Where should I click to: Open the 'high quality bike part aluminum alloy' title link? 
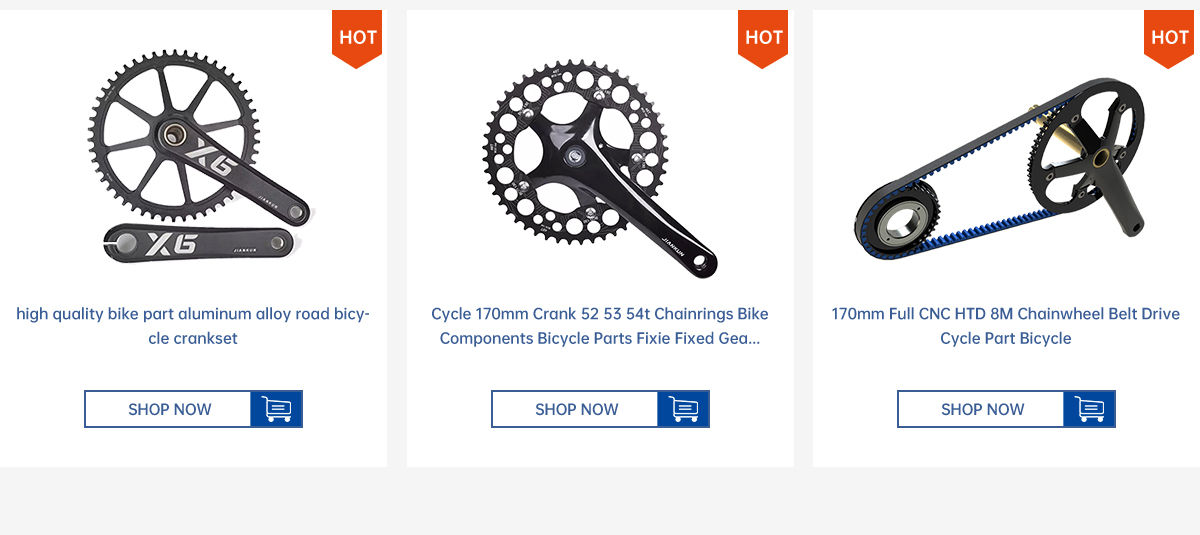[193, 326]
